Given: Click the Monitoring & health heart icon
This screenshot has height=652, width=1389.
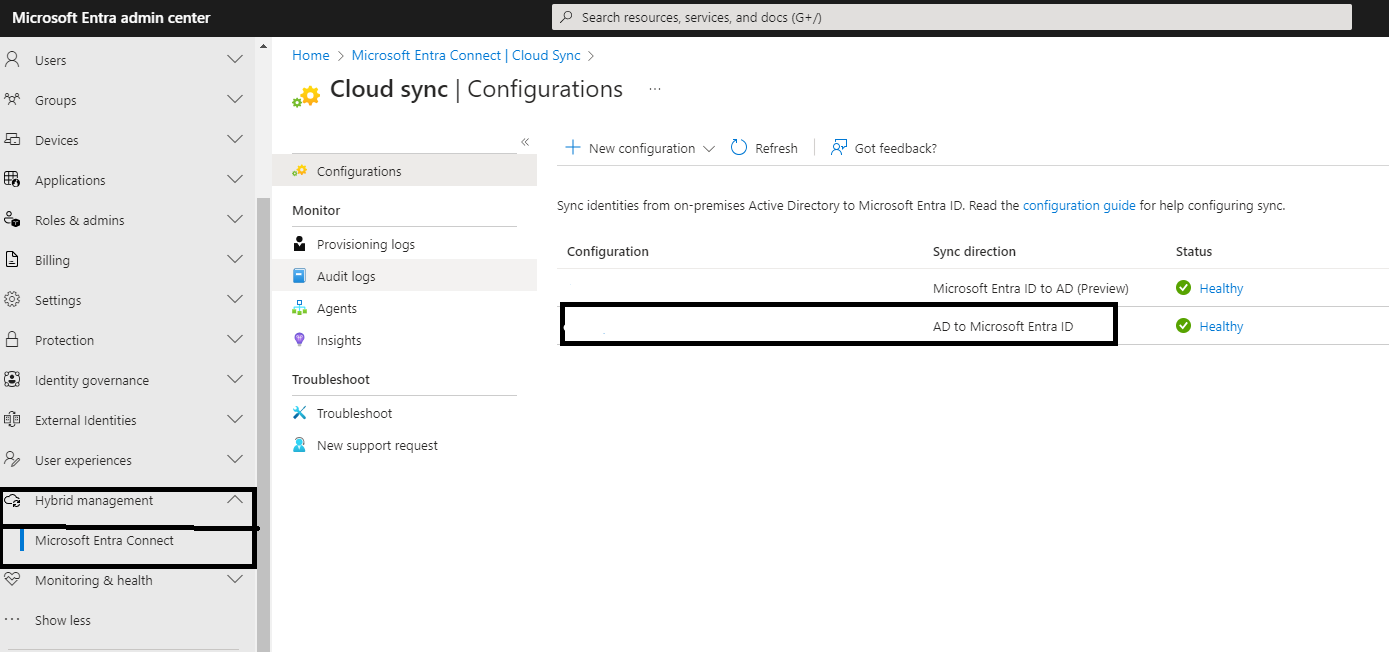Looking at the screenshot, I should [x=12, y=580].
